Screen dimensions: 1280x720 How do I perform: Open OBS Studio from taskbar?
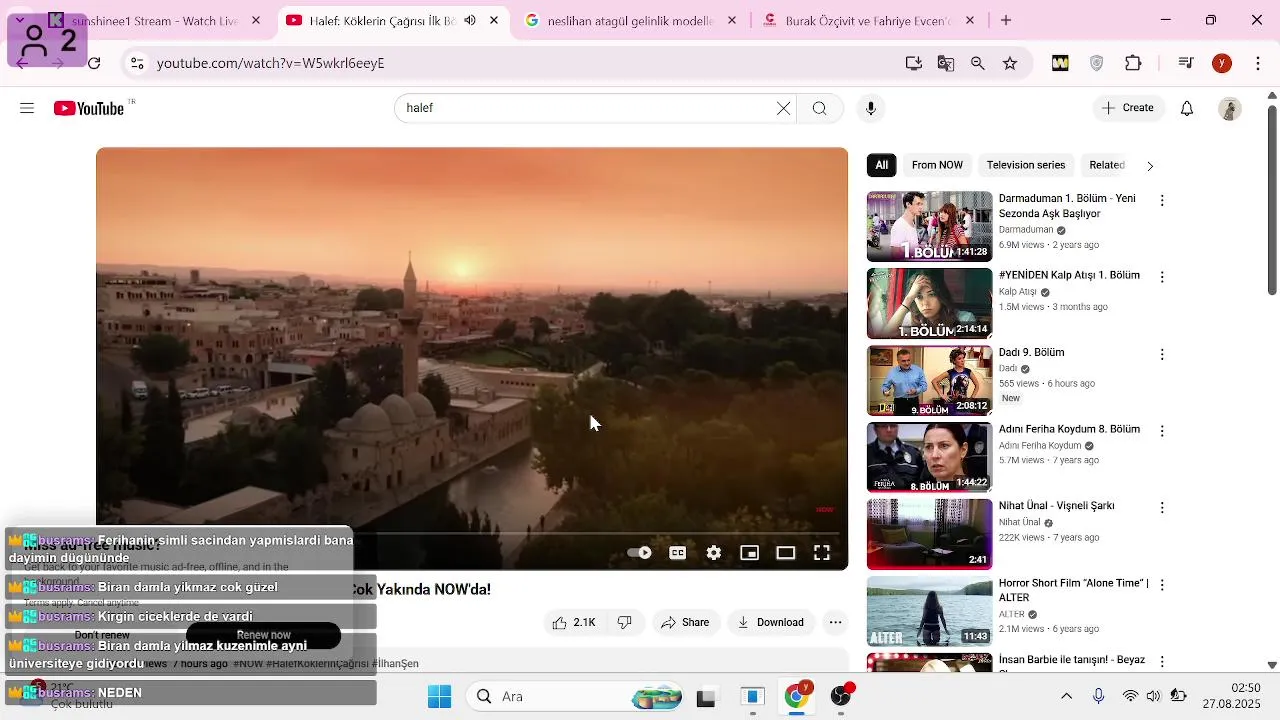(841, 697)
